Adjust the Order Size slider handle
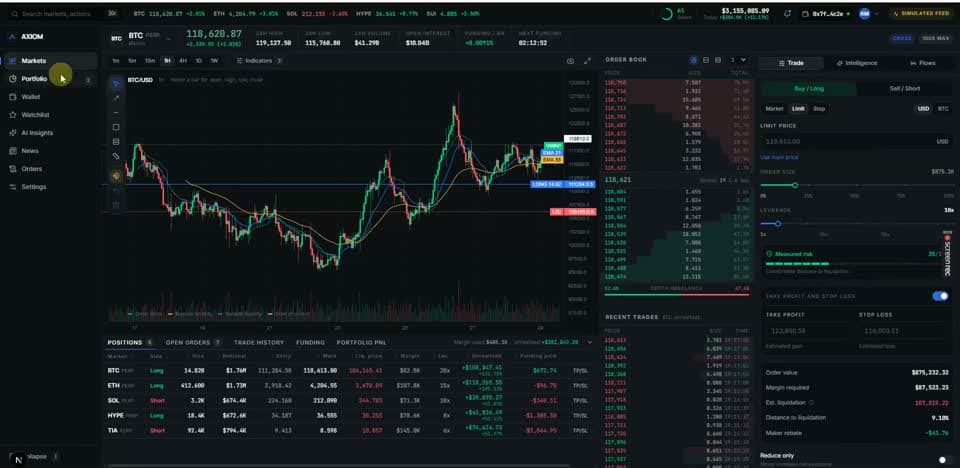 (x=795, y=185)
